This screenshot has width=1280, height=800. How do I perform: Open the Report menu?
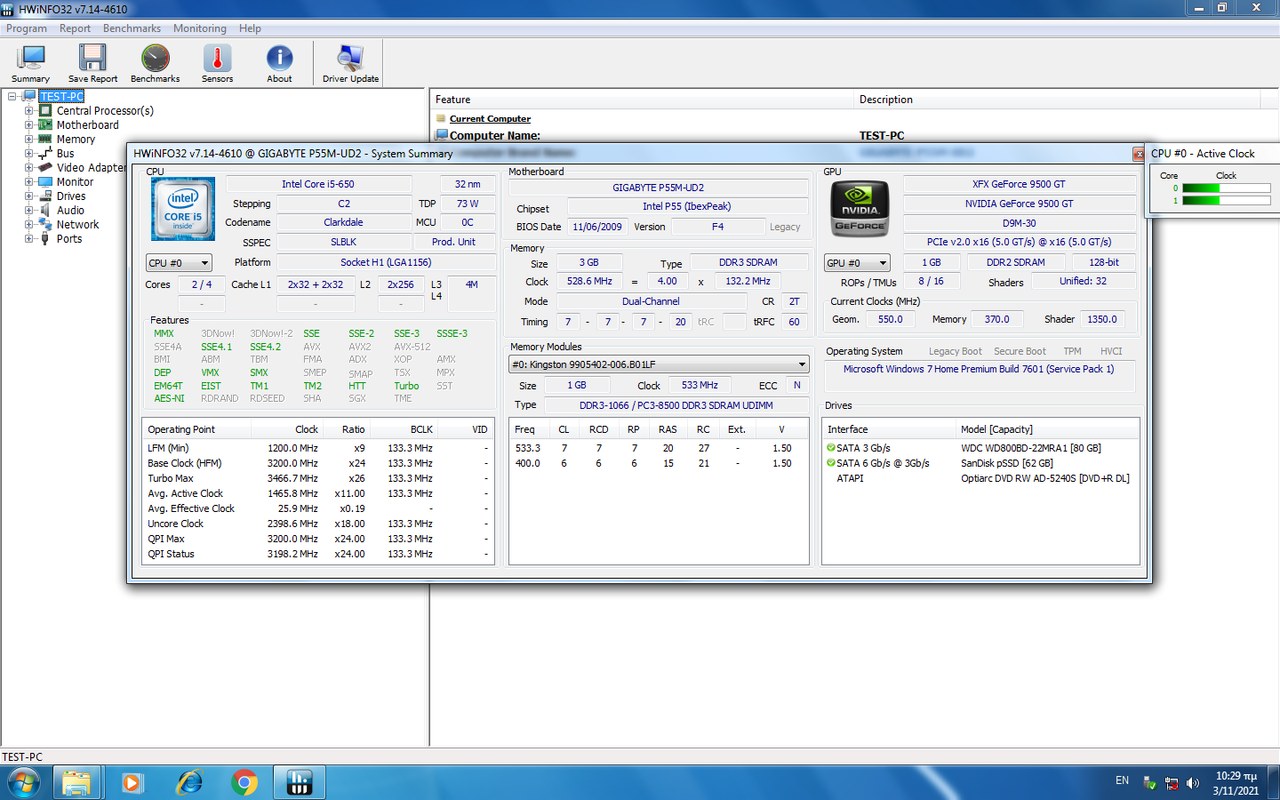tap(75, 29)
